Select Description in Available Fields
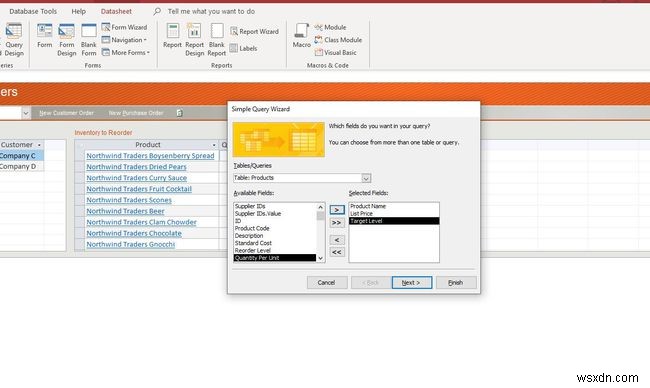The image size is (650, 388). pos(275,235)
